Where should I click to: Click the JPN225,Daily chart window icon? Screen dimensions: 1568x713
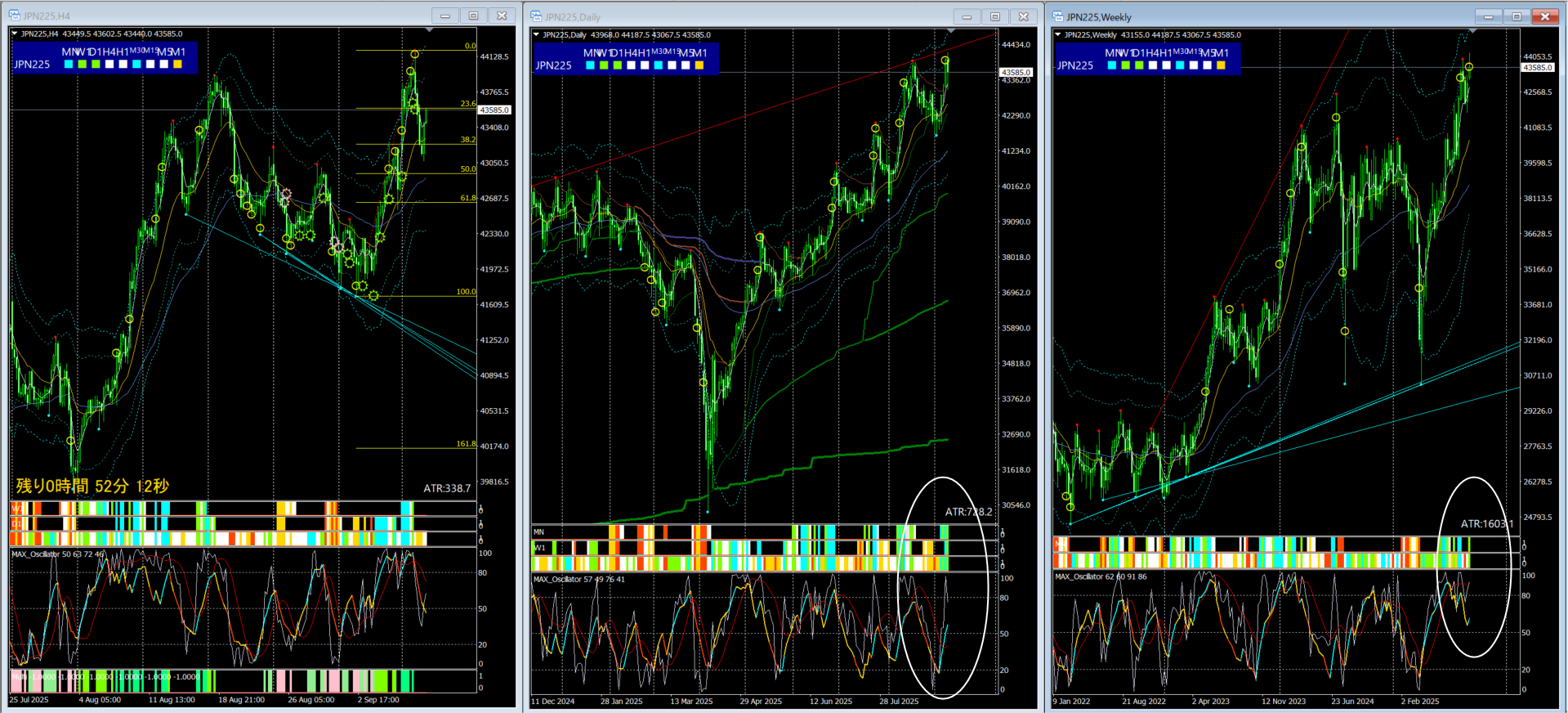(536, 16)
